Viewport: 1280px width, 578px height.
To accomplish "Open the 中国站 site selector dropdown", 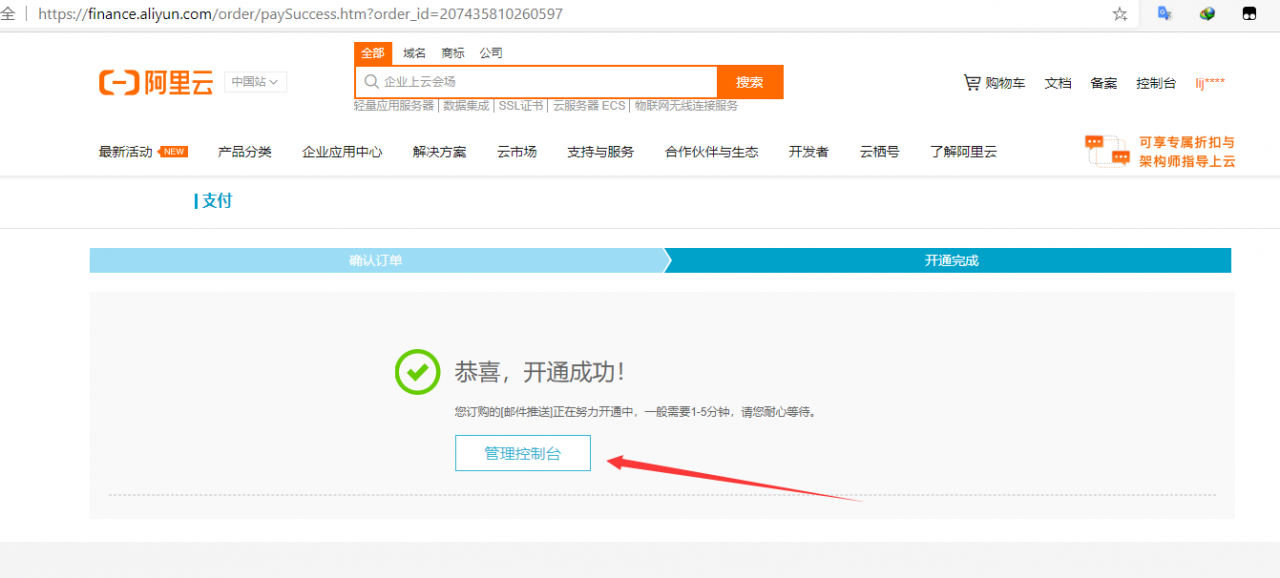I will tap(255, 82).
